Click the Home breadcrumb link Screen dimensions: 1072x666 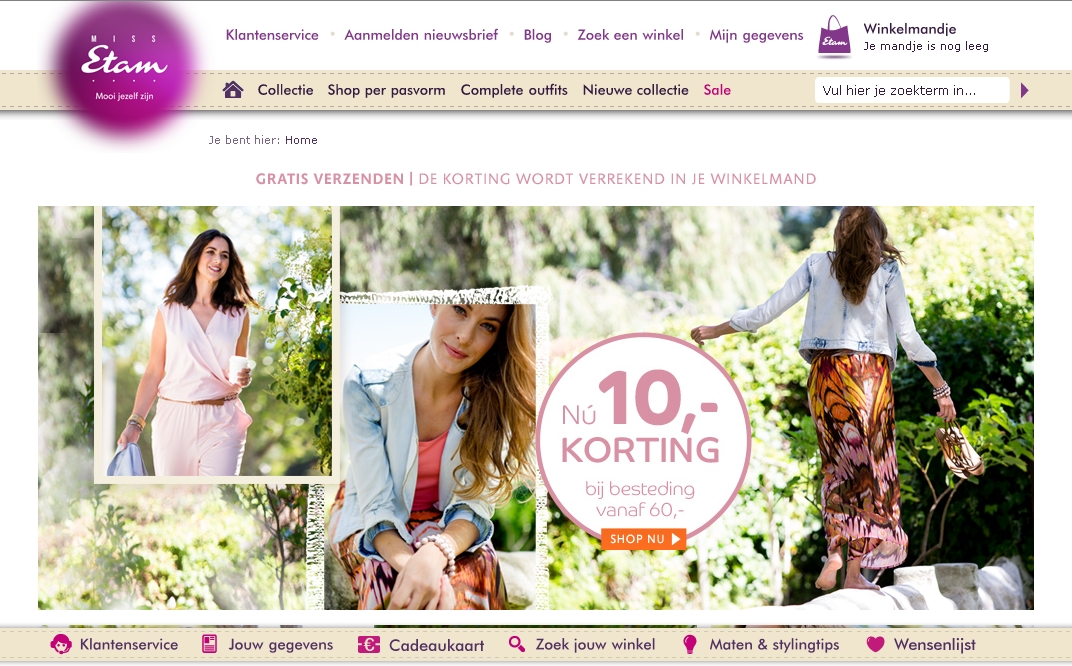click(x=301, y=140)
